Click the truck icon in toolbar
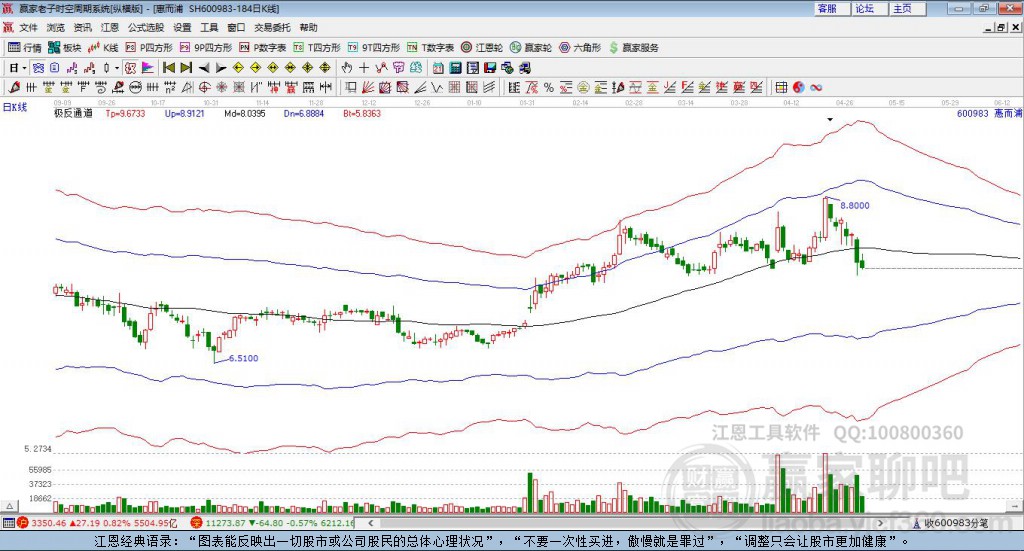 pyautogui.click(x=524, y=68)
